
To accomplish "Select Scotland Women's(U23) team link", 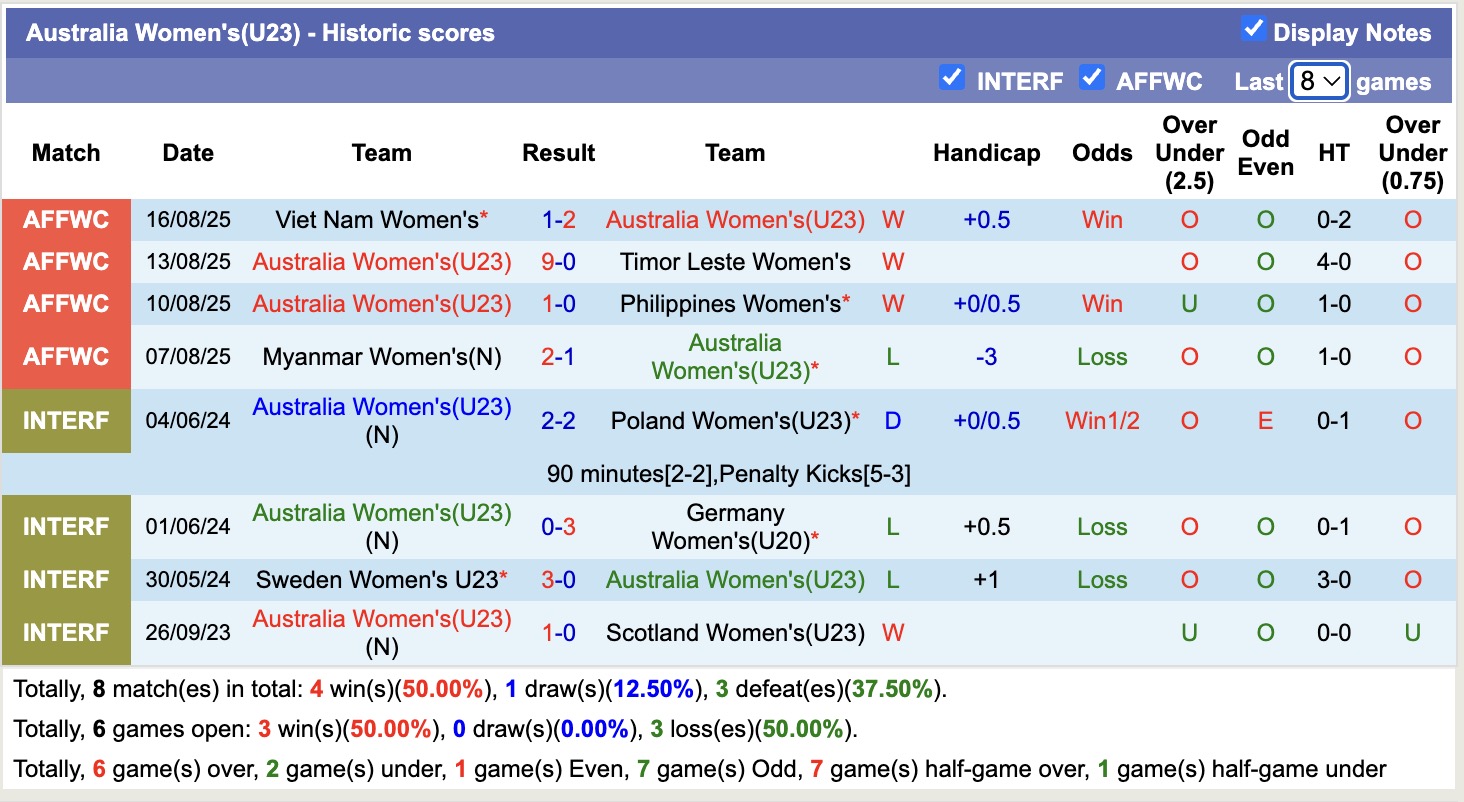I will [735, 633].
